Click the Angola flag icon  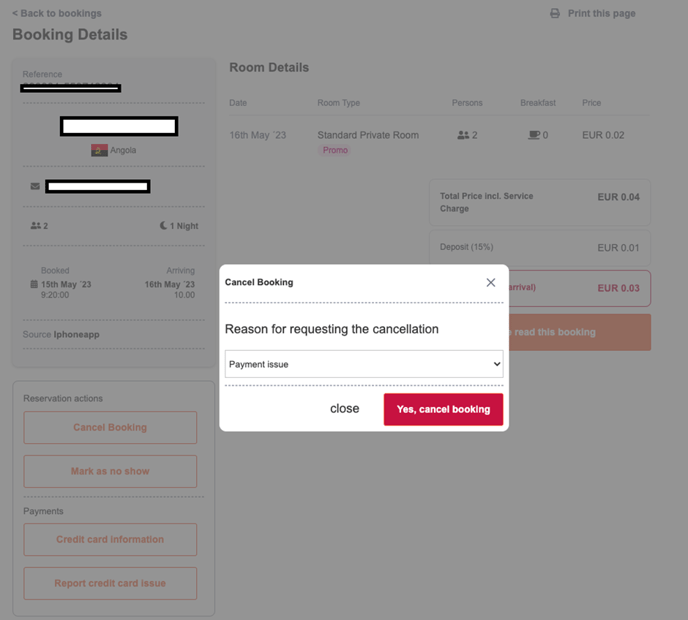(x=99, y=151)
